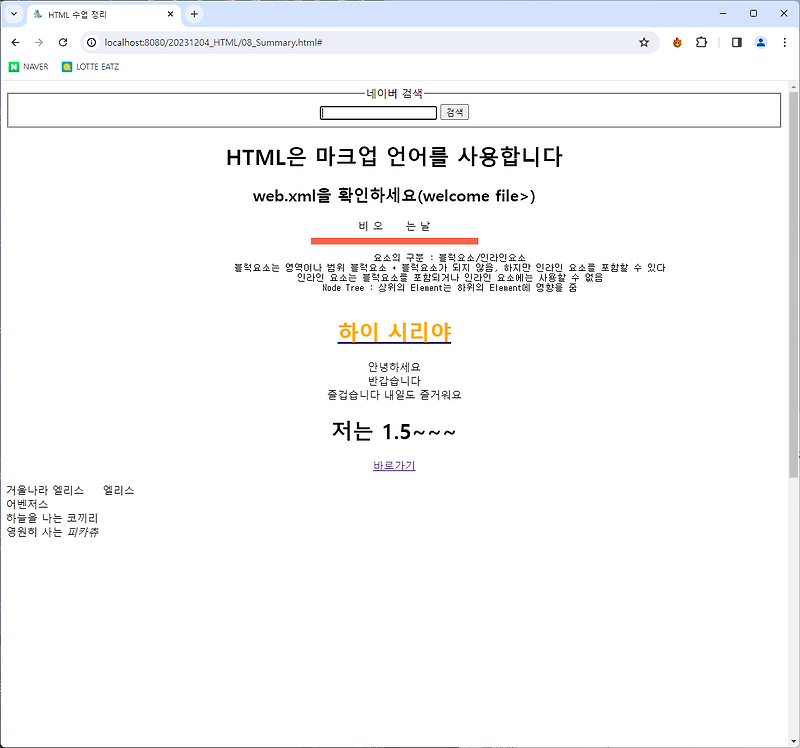Open the orange fire extension icon

pyautogui.click(x=678, y=44)
